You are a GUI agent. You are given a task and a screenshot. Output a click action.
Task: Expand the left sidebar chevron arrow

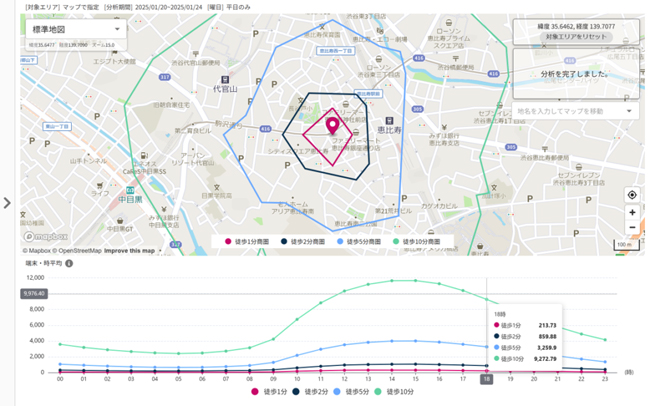(7, 203)
